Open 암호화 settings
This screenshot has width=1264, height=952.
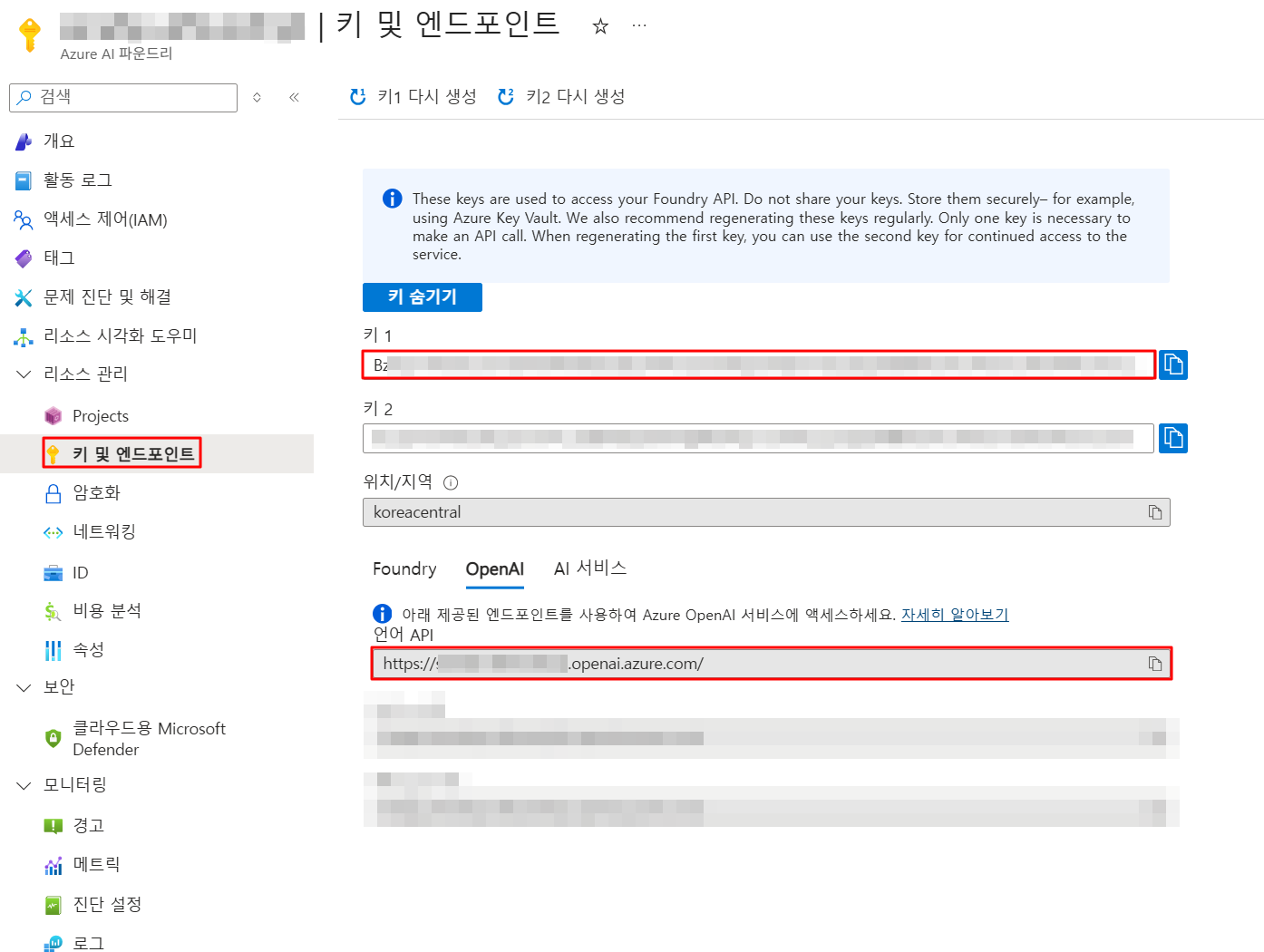96,492
